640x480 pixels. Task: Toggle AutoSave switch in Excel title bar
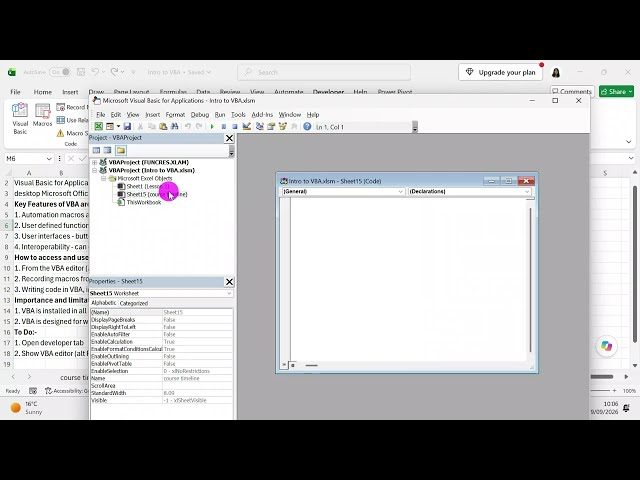60,72
